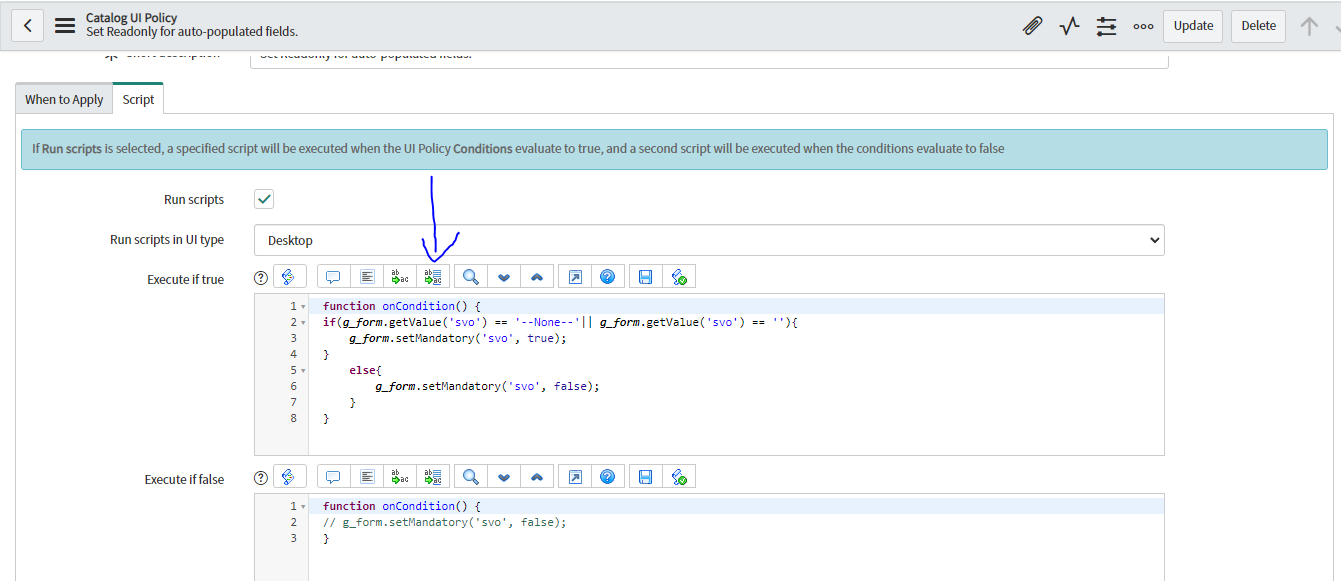Click the 'Execute if true' field label
Screen dimensions: 1341x581
(x=185, y=279)
